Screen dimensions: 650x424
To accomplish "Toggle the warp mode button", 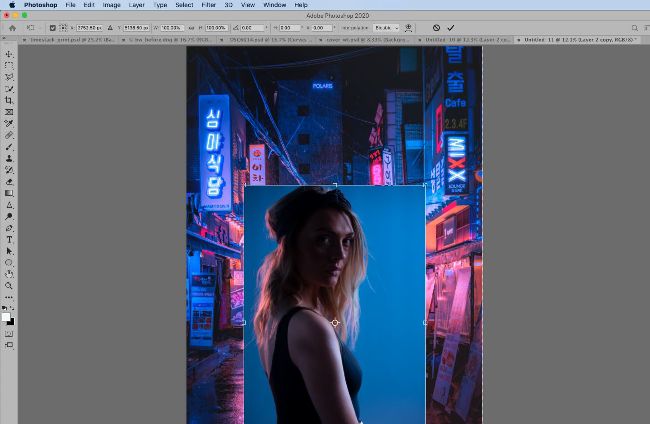I will pyautogui.click(x=408, y=28).
